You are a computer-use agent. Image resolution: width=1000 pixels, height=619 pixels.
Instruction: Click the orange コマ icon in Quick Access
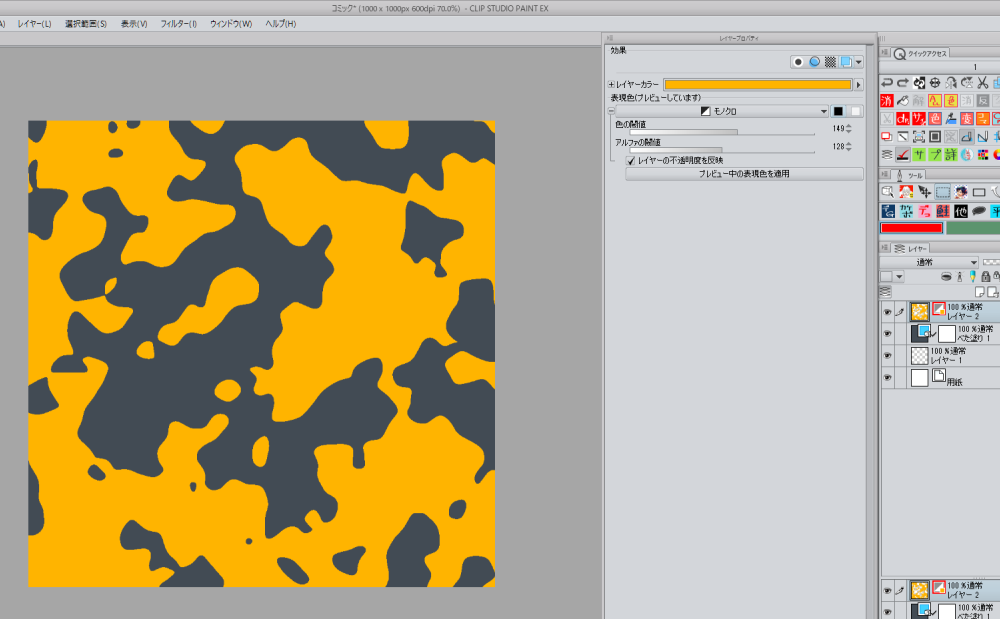click(982, 119)
